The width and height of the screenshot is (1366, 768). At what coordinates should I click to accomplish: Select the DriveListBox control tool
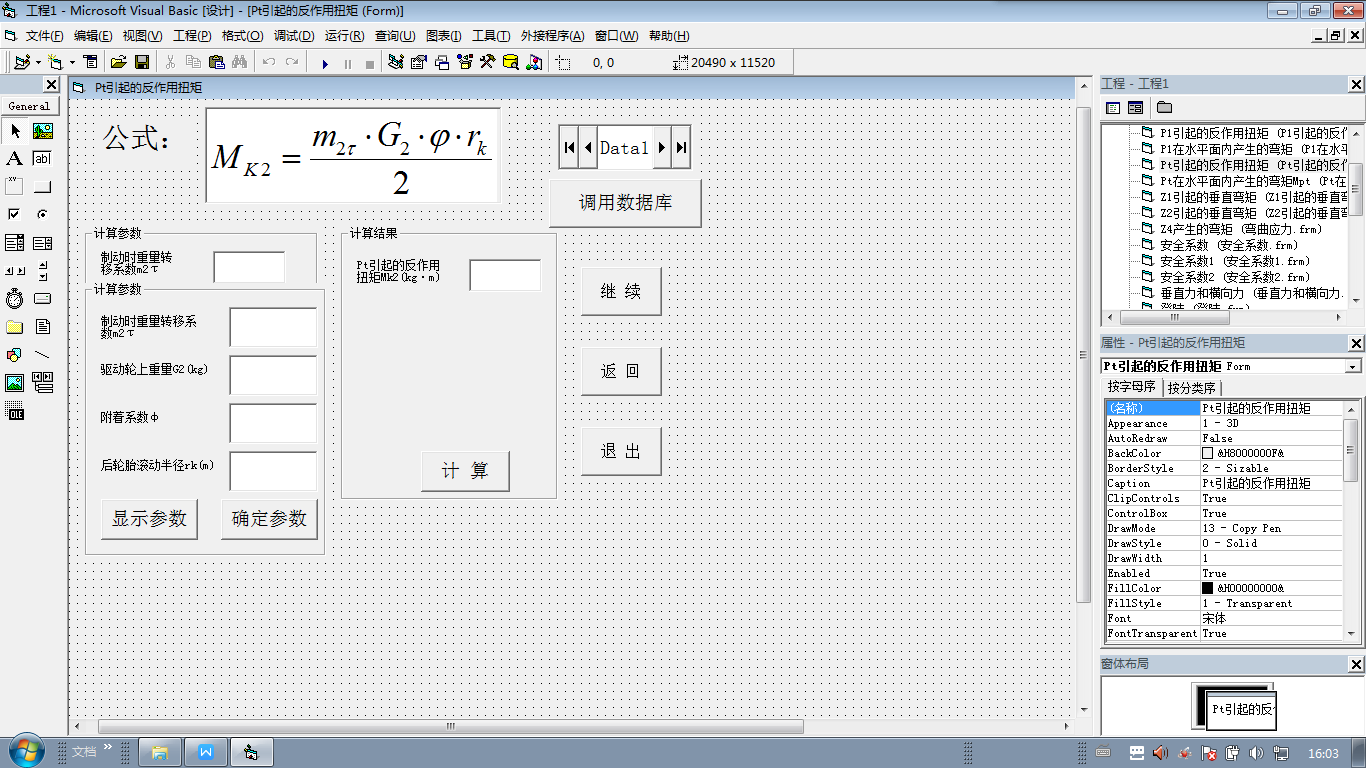[43, 299]
